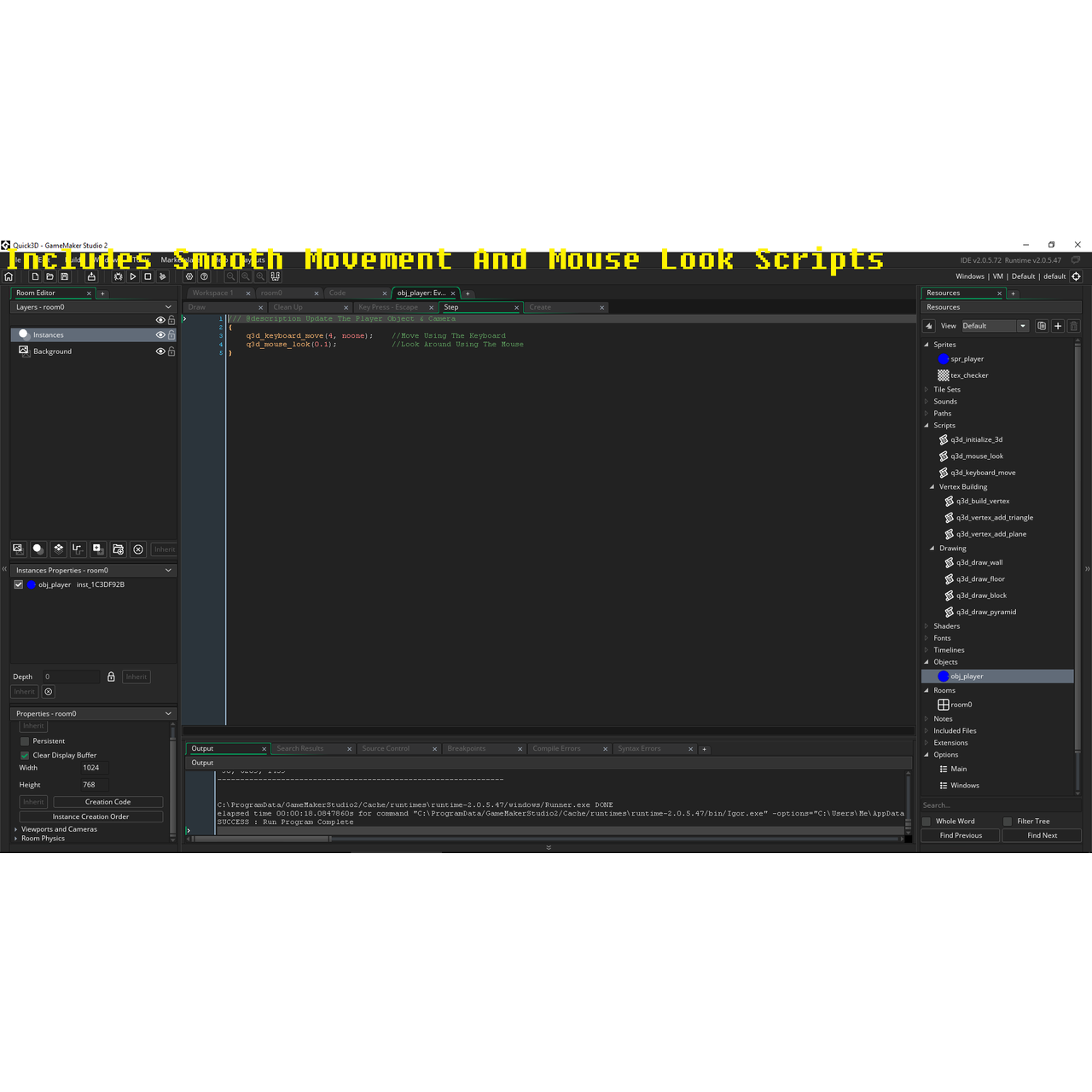Lock the Background layer

(x=171, y=351)
